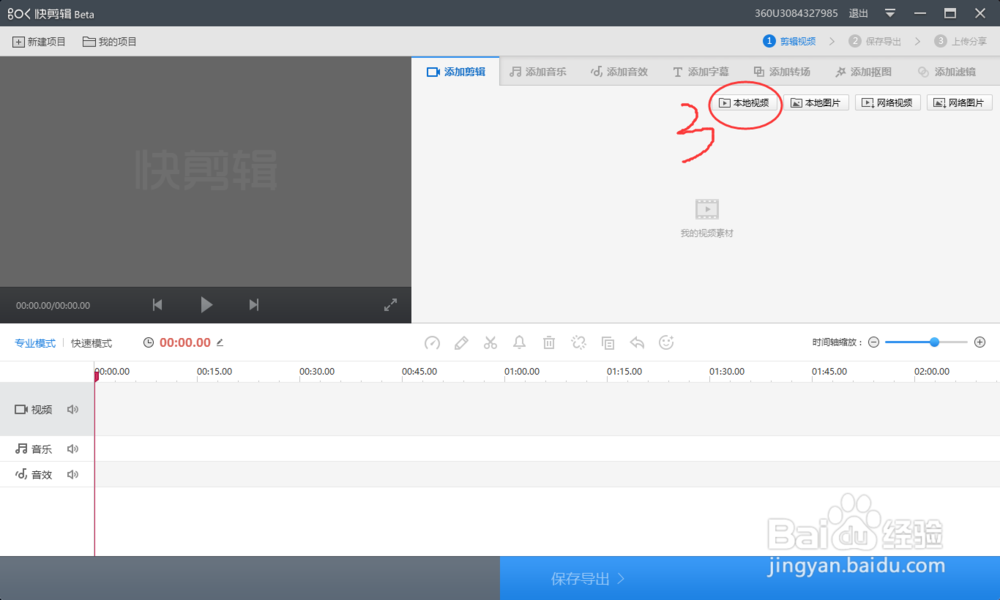Click the copy clip icon
Viewport: 1000px width, 600px height.
608,343
